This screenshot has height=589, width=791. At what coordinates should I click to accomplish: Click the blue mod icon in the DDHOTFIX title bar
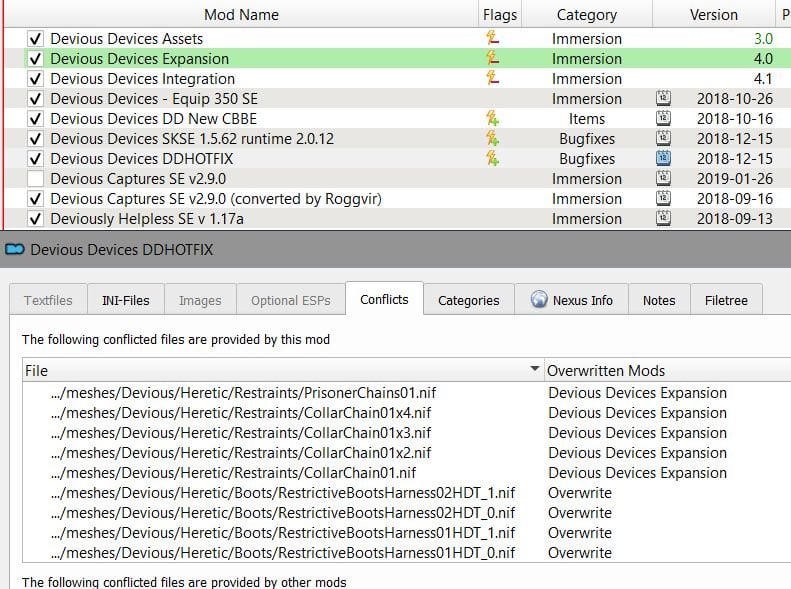(15, 249)
